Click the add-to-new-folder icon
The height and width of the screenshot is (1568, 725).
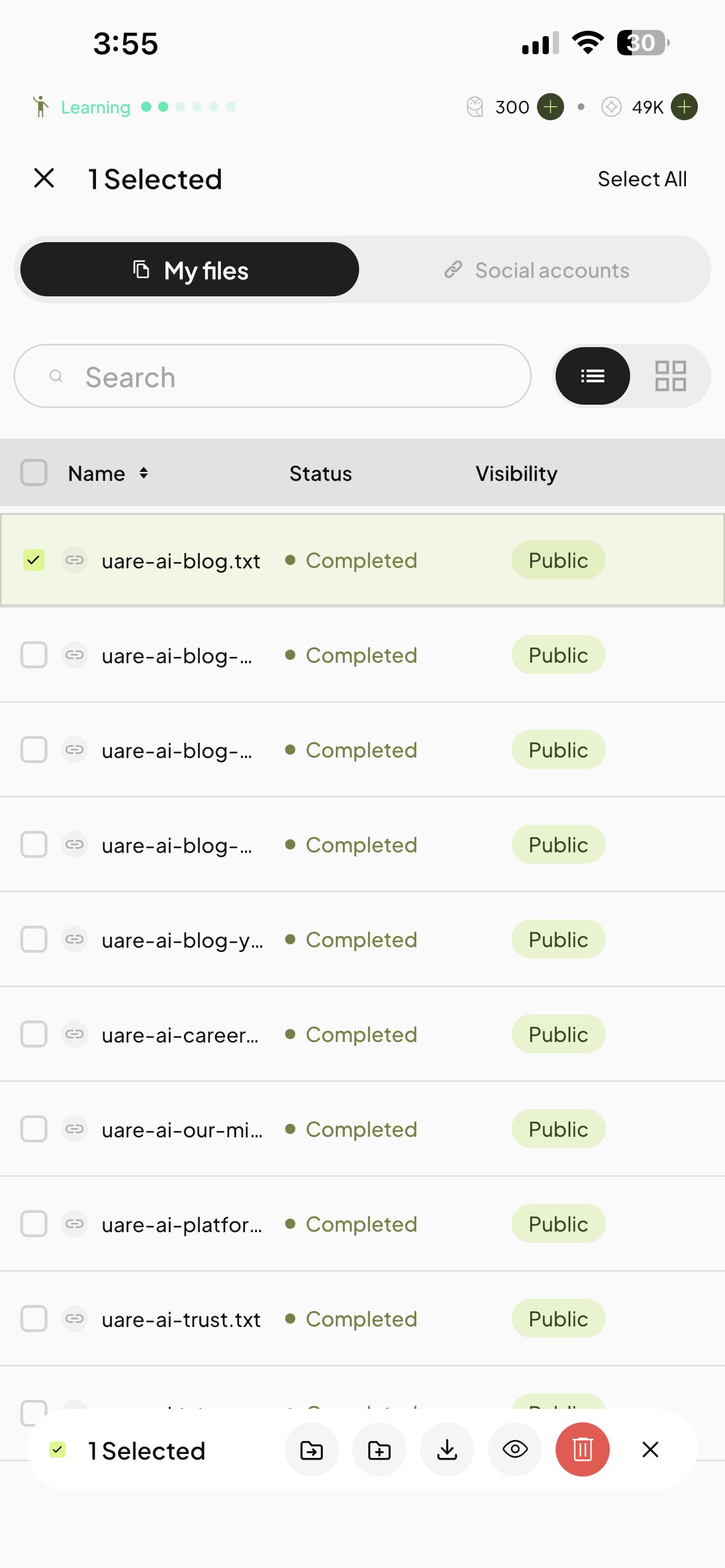tap(379, 1449)
